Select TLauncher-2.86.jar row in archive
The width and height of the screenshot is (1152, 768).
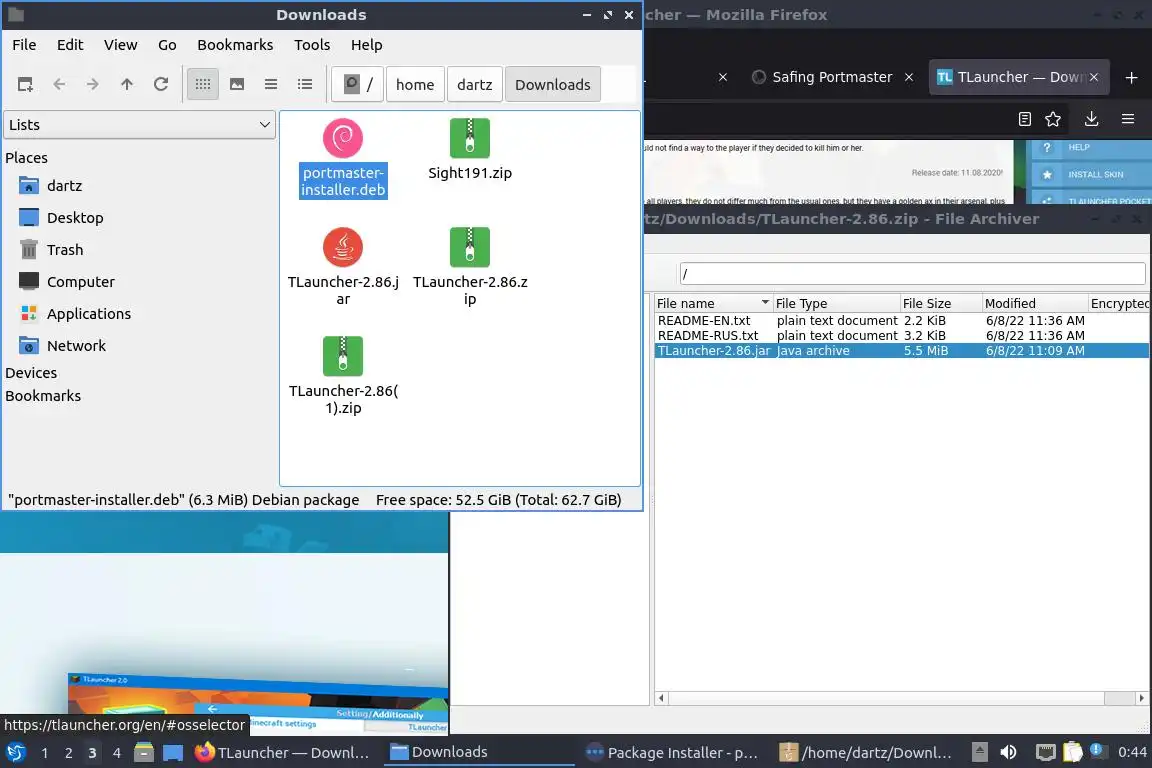[x=902, y=351]
